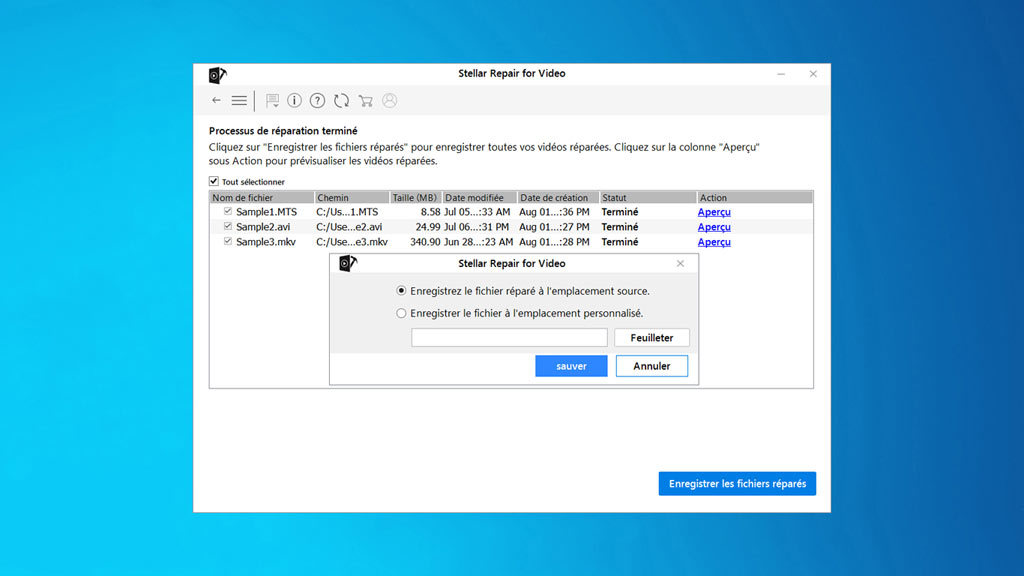Click the 340.90 size value
The image size is (1024, 576).
click(x=425, y=242)
